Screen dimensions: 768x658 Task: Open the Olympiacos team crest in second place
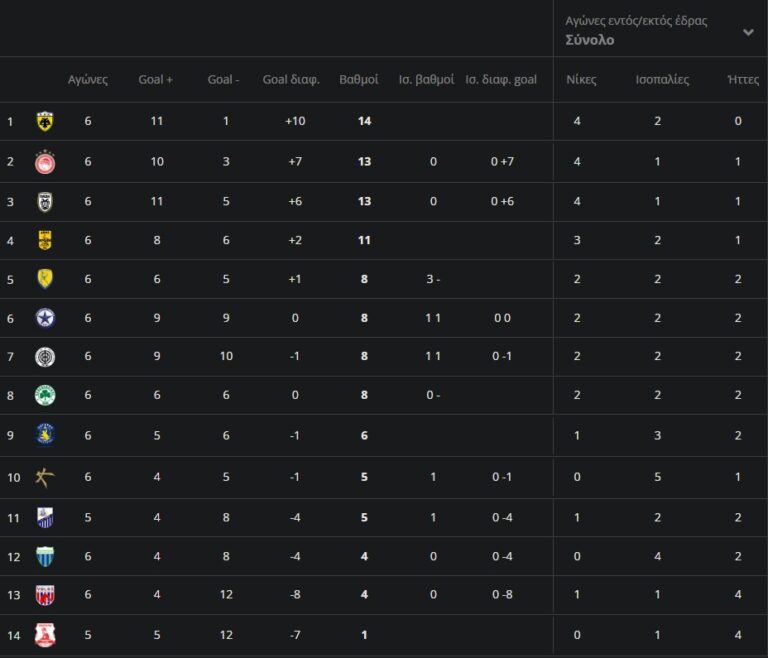coord(45,162)
